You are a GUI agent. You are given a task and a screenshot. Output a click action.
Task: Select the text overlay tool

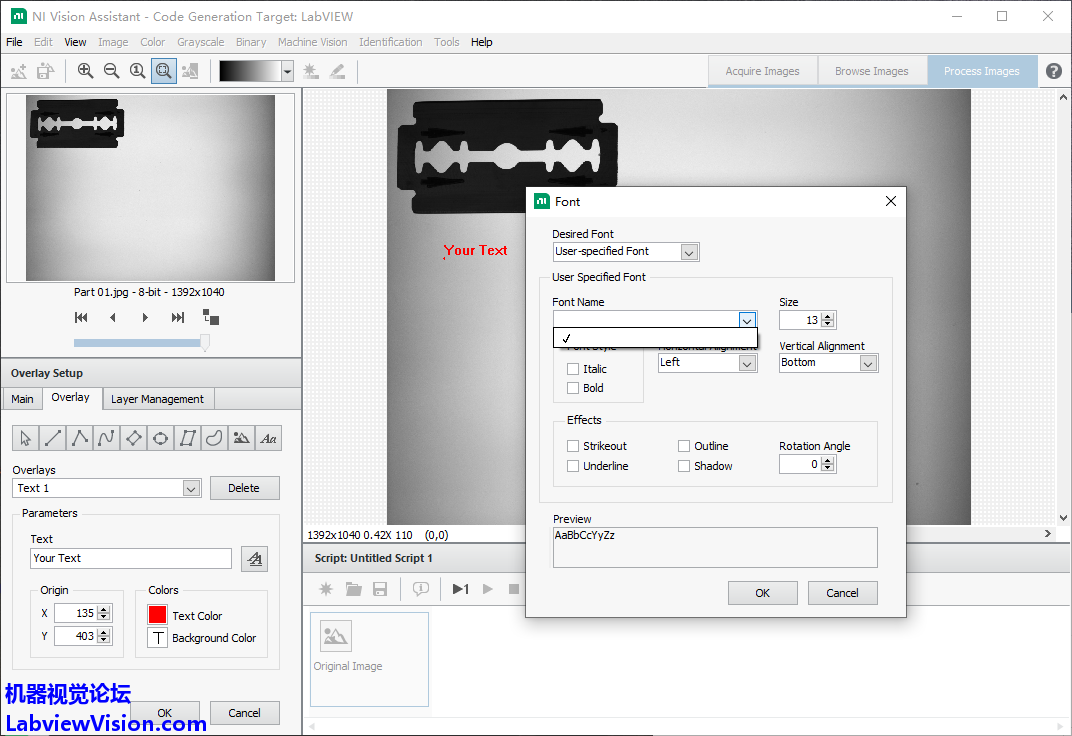[269, 438]
